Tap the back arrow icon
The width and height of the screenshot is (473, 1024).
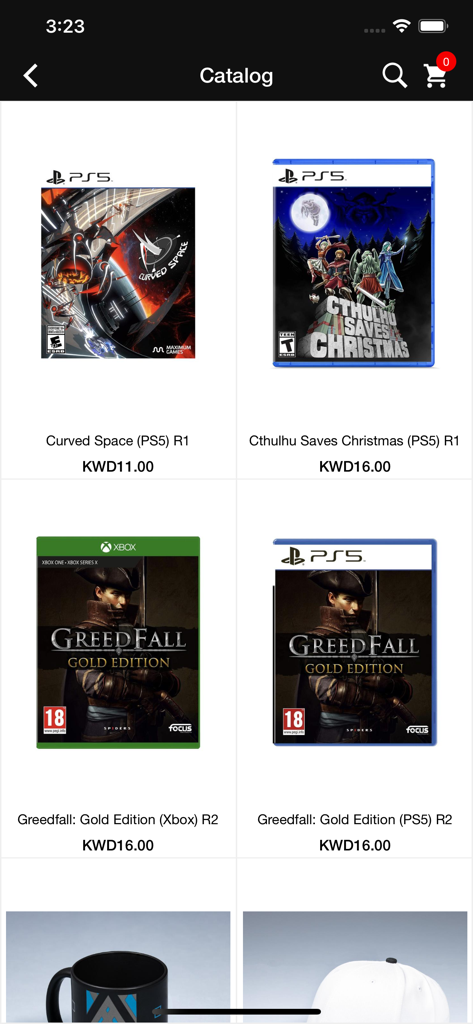pyautogui.click(x=31, y=76)
